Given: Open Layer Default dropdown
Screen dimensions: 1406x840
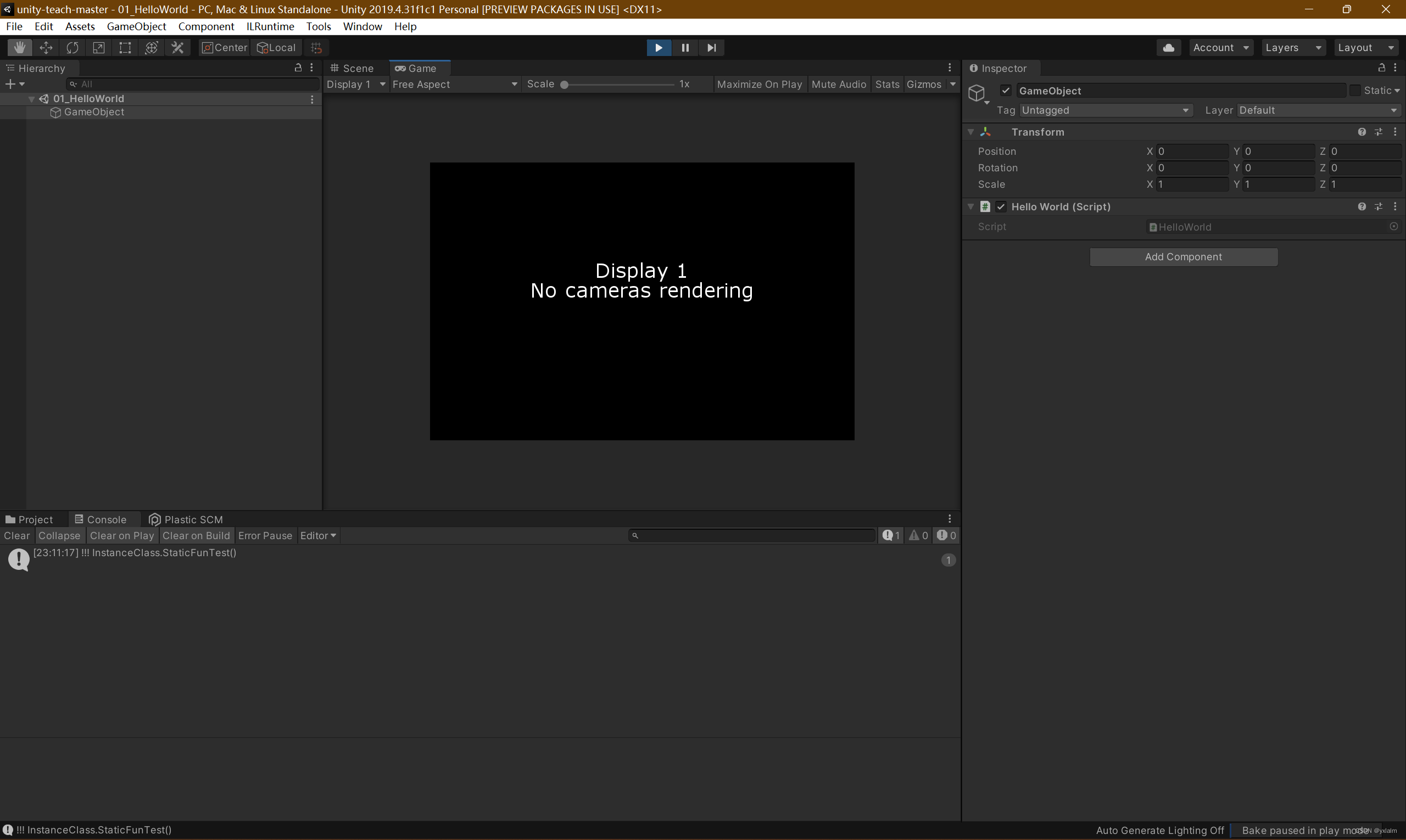Looking at the screenshot, I should (1318, 110).
